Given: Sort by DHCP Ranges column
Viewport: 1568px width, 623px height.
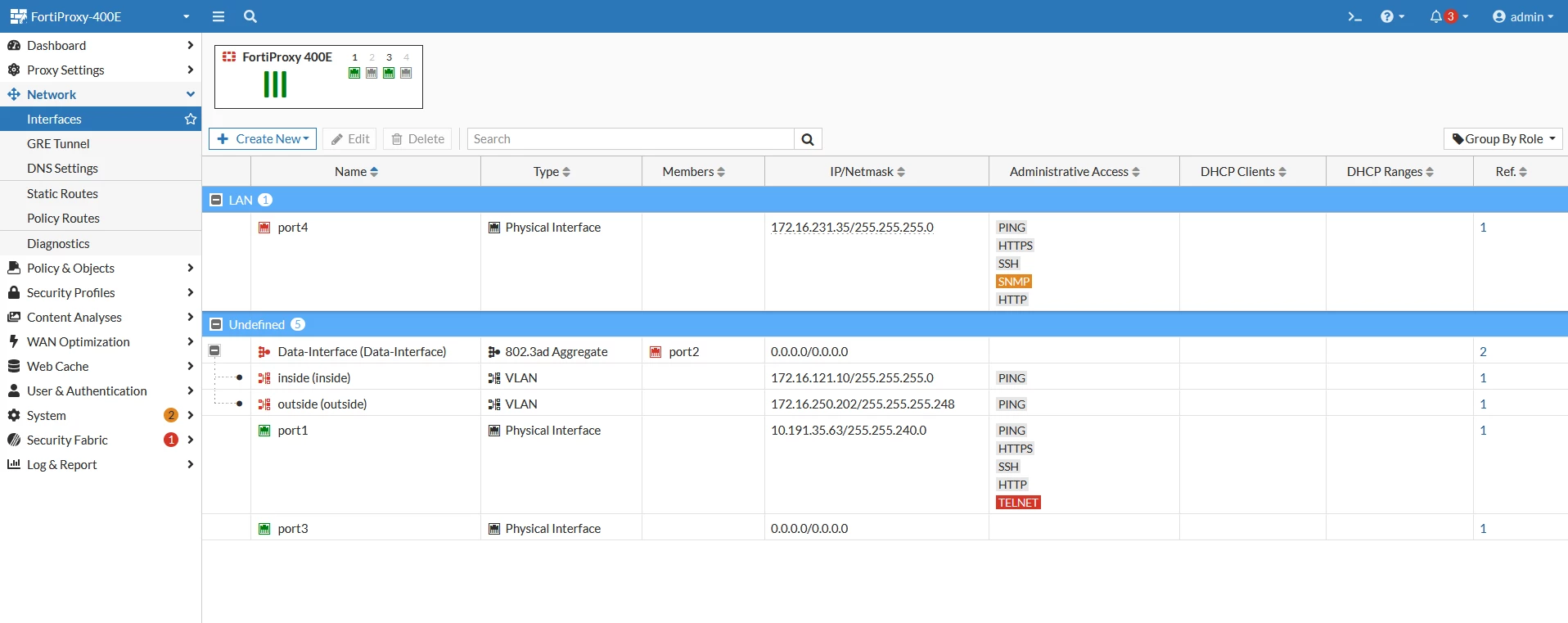Looking at the screenshot, I should click(1390, 172).
